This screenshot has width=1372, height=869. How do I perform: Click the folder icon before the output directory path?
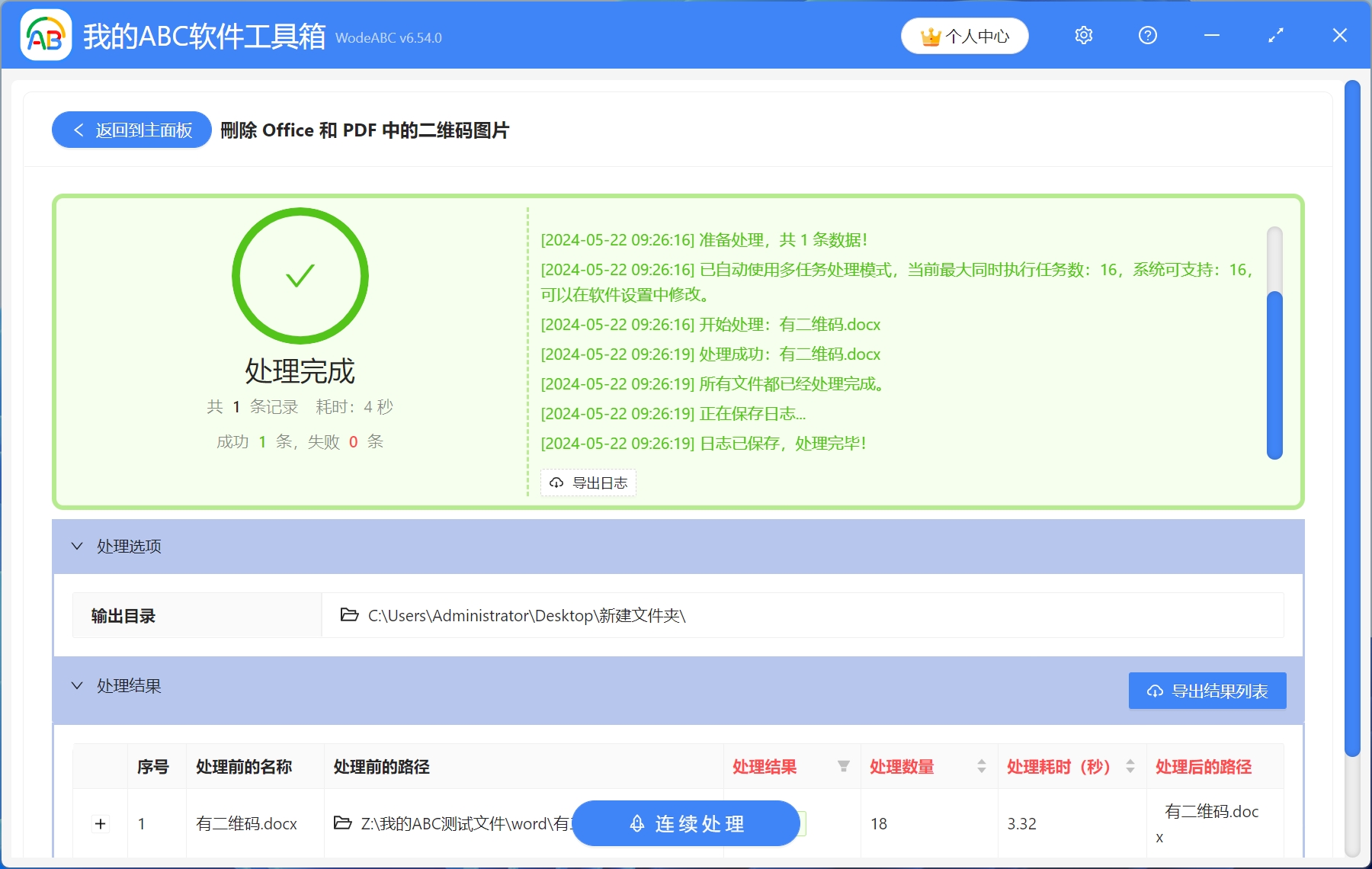click(x=348, y=615)
